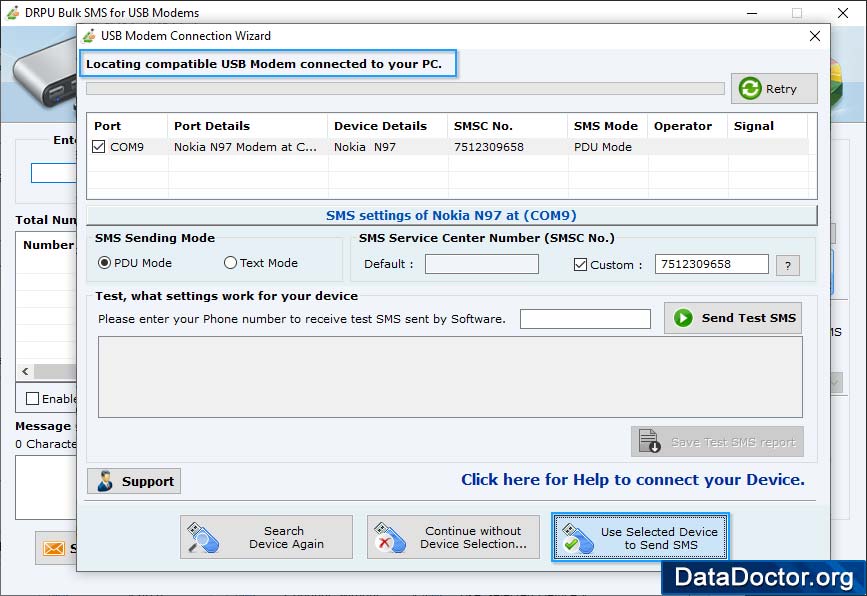
Task: Toggle the Enable checkbox in the main window
Action: (32, 398)
